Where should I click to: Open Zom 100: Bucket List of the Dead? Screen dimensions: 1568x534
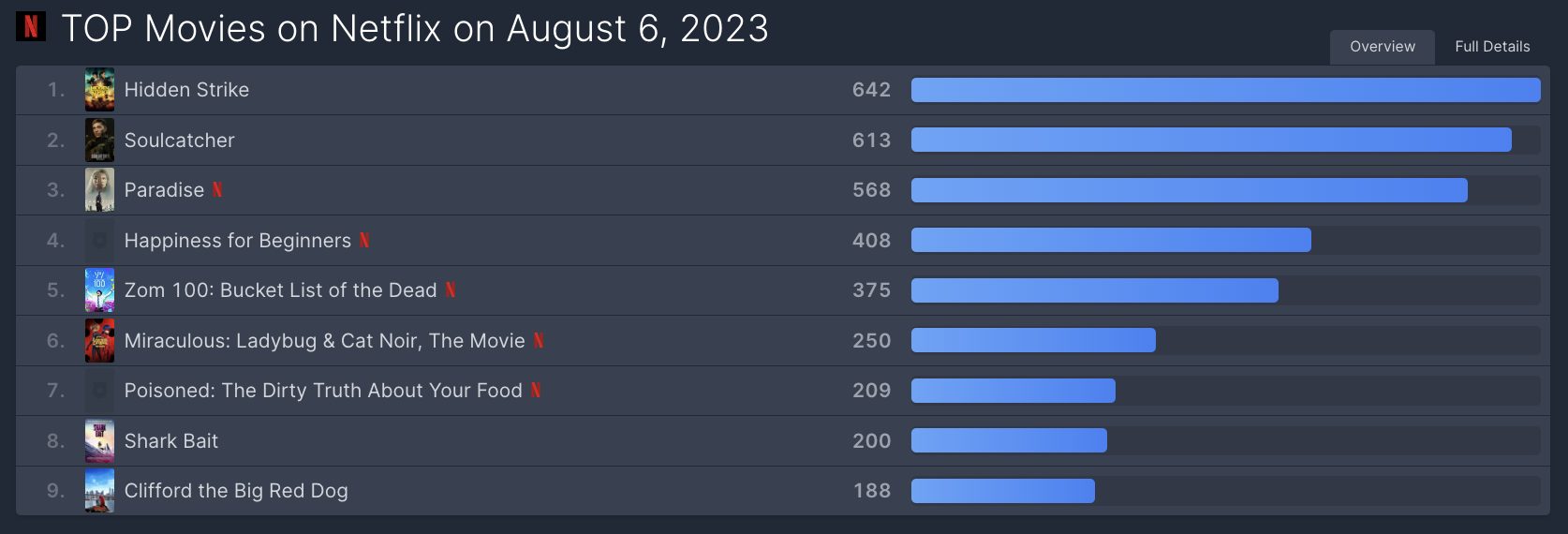coord(281,290)
